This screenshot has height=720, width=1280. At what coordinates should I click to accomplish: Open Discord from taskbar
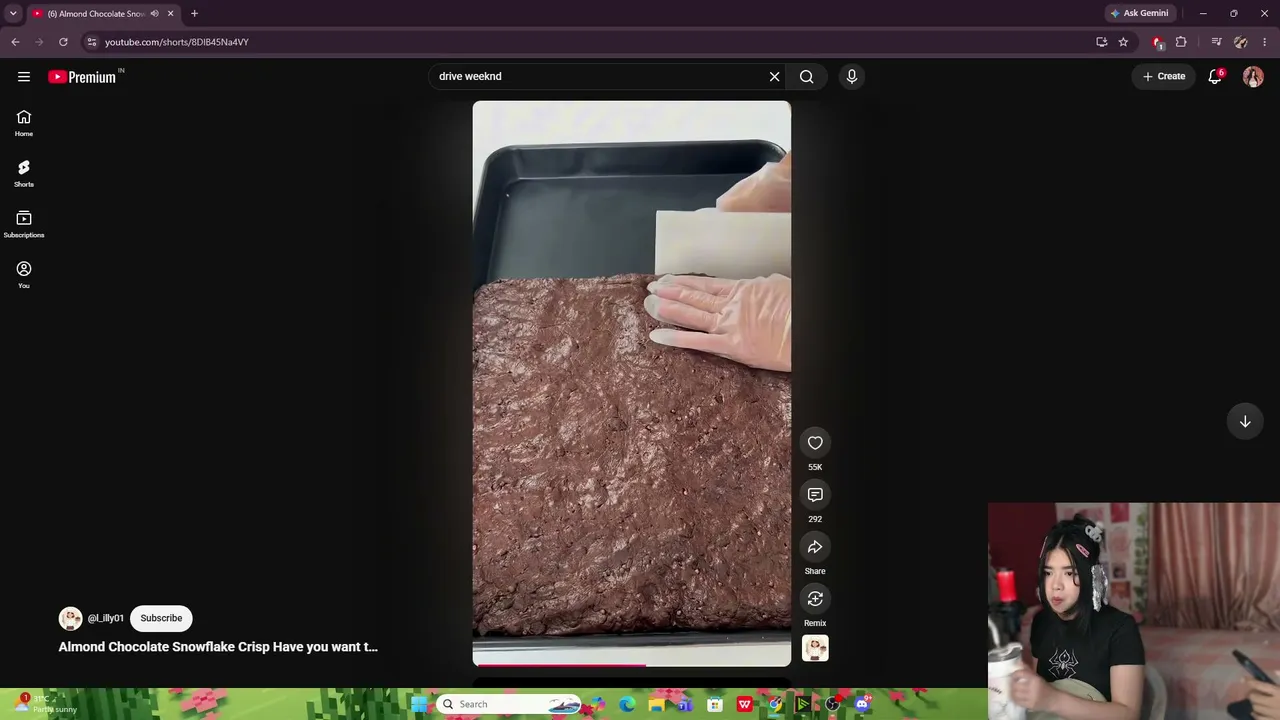[x=862, y=704]
